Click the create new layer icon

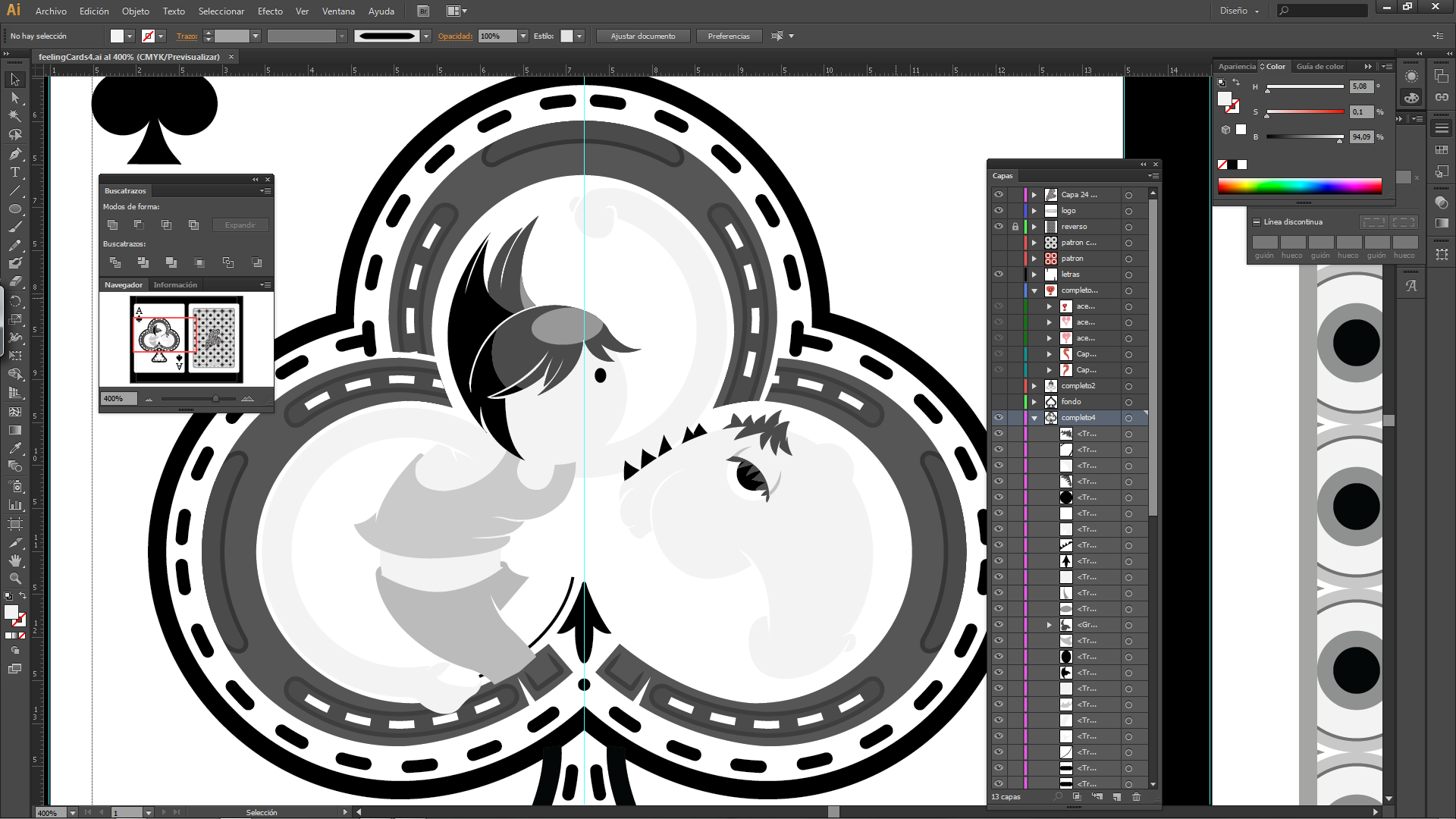coord(1117,797)
